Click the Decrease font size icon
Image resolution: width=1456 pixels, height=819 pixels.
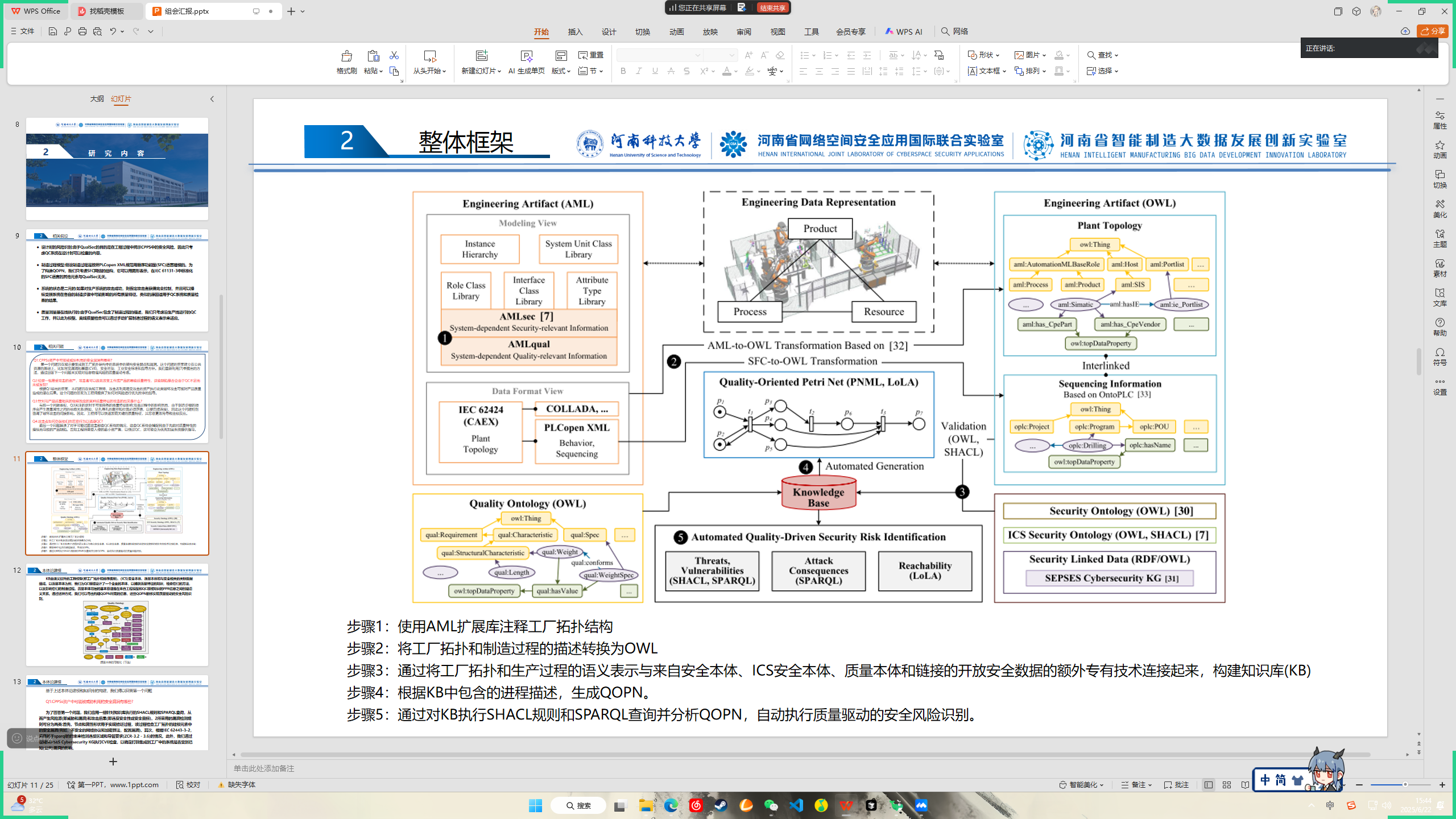(x=764, y=55)
